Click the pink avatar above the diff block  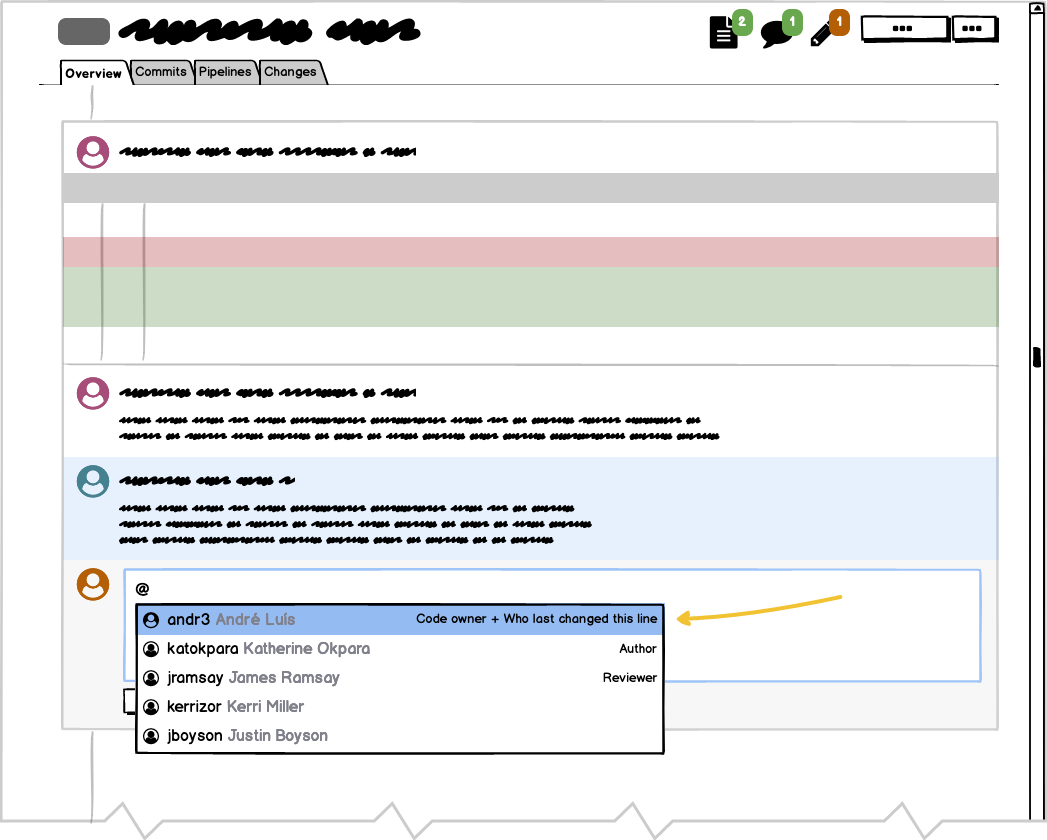[x=93, y=152]
